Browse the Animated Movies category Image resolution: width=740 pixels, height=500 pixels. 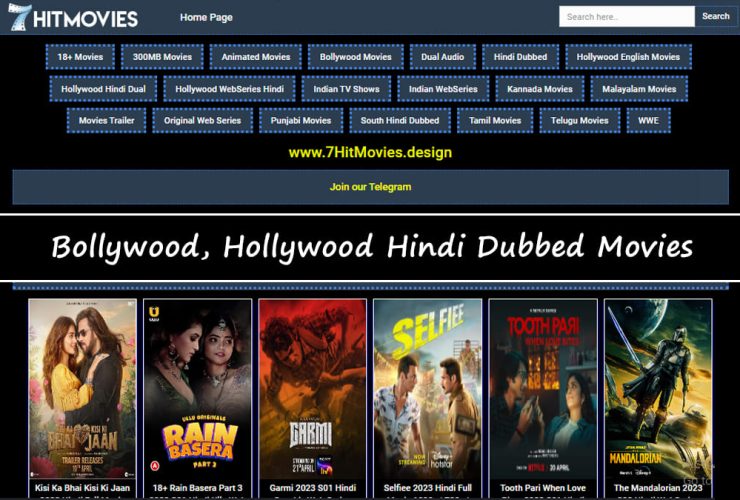coord(256,57)
